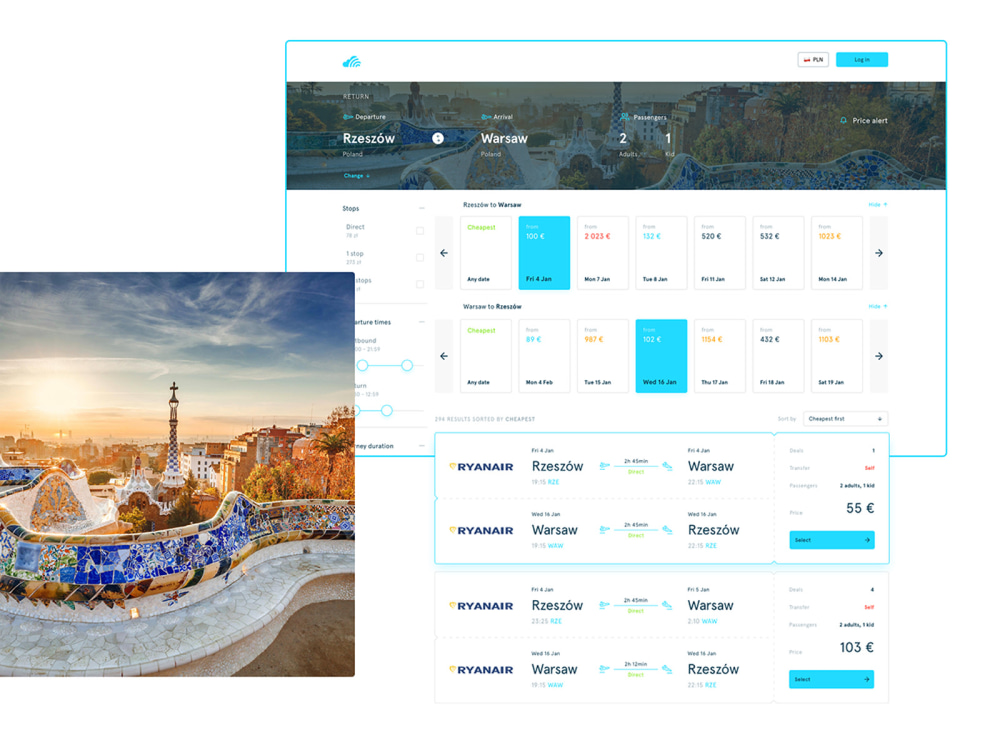This screenshot has height=750, width=1000.
Task: Select return Sat 19 Jan 1103 € card
Action: [837, 356]
